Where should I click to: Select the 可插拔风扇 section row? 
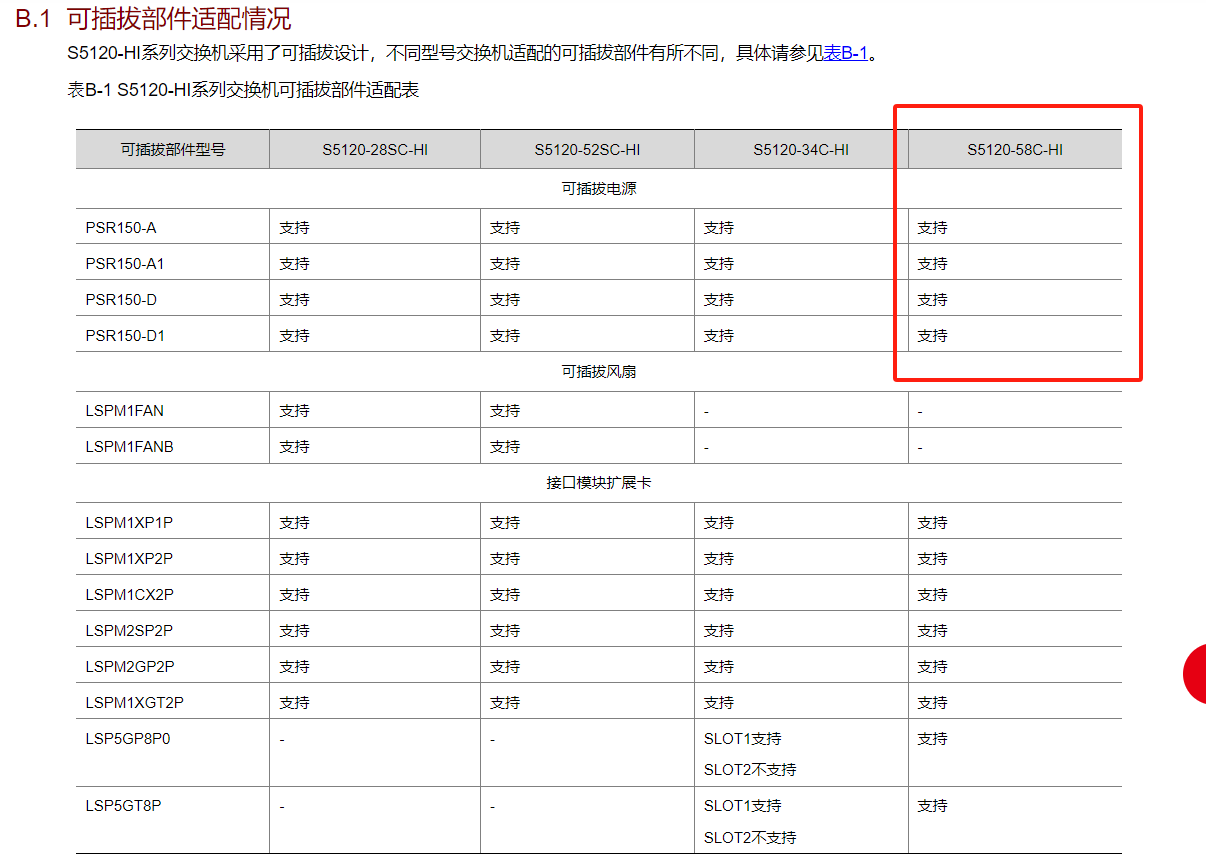[599, 371]
